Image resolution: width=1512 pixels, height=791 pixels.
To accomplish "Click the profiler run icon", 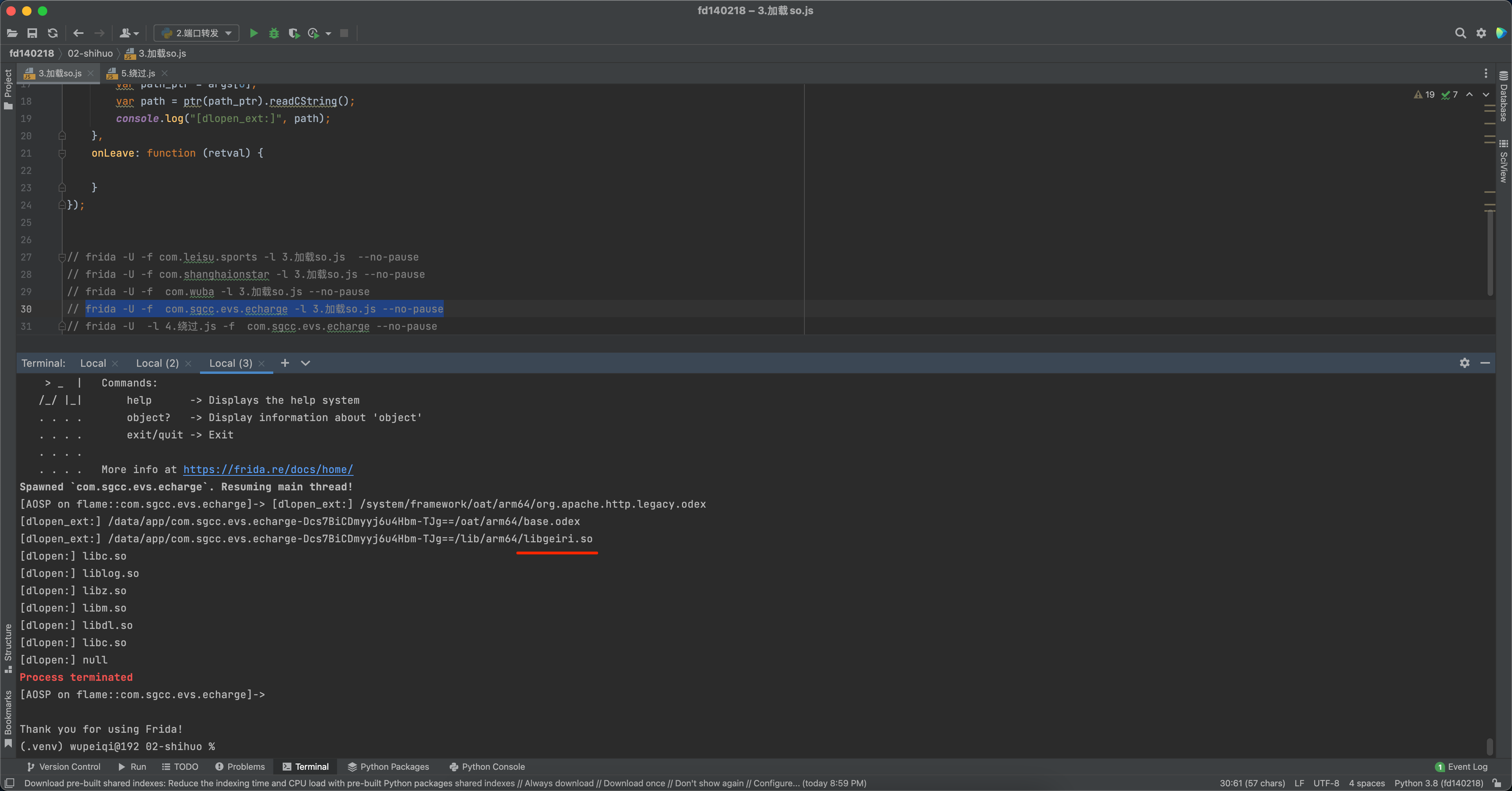I will pyautogui.click(x=314, y=33).
